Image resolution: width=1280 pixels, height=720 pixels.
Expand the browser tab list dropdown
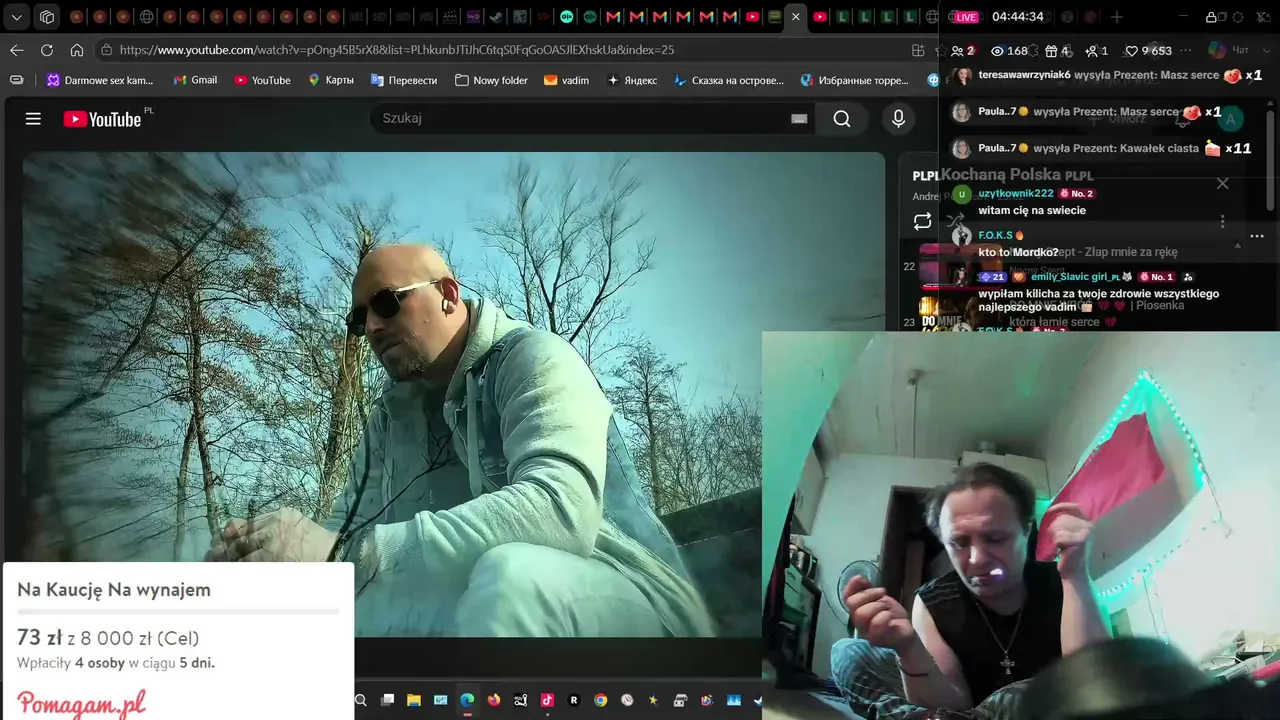click(x=17, y=17)
